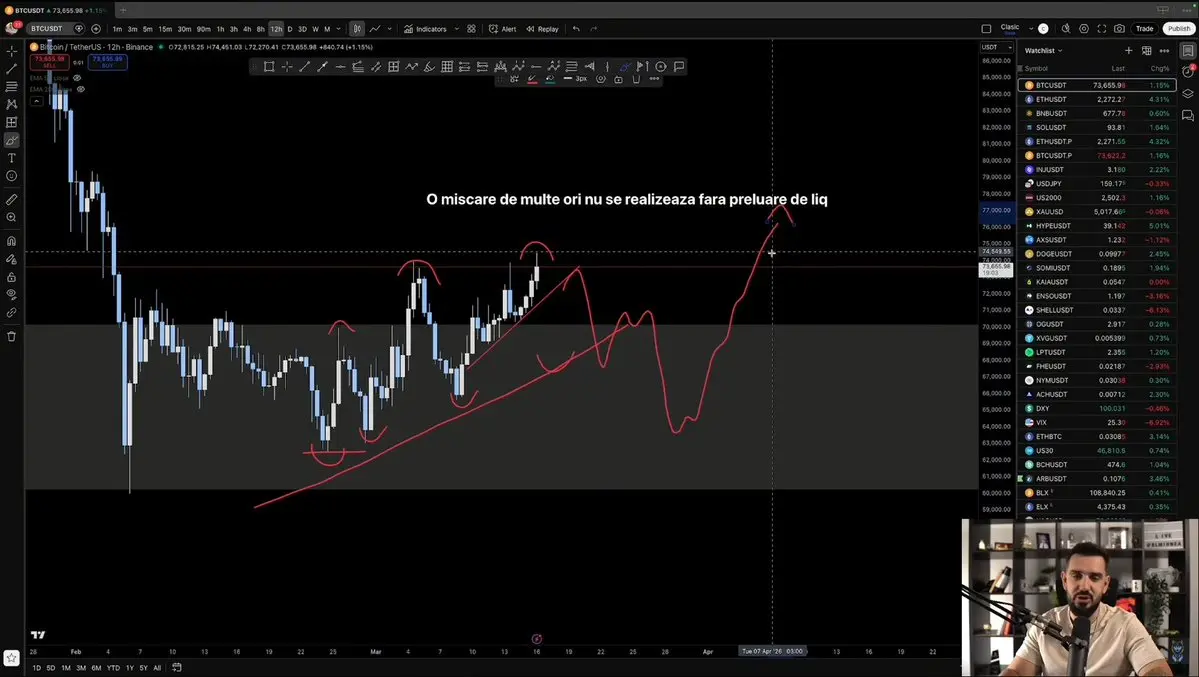Select the zoom in tool
1199x677 pixels.
11,217
